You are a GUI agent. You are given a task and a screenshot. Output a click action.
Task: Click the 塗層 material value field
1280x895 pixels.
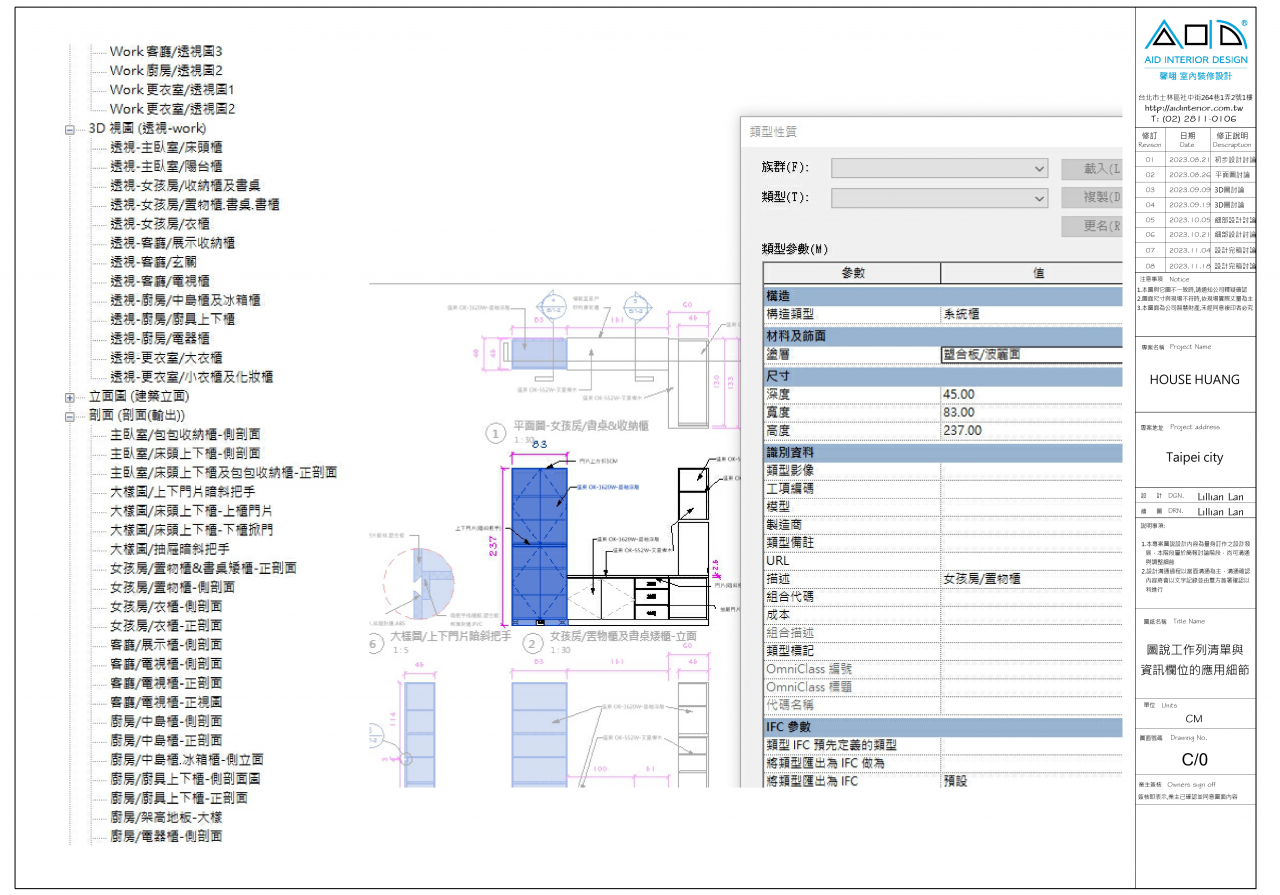pyautogui.click(x=1030, y=354)
